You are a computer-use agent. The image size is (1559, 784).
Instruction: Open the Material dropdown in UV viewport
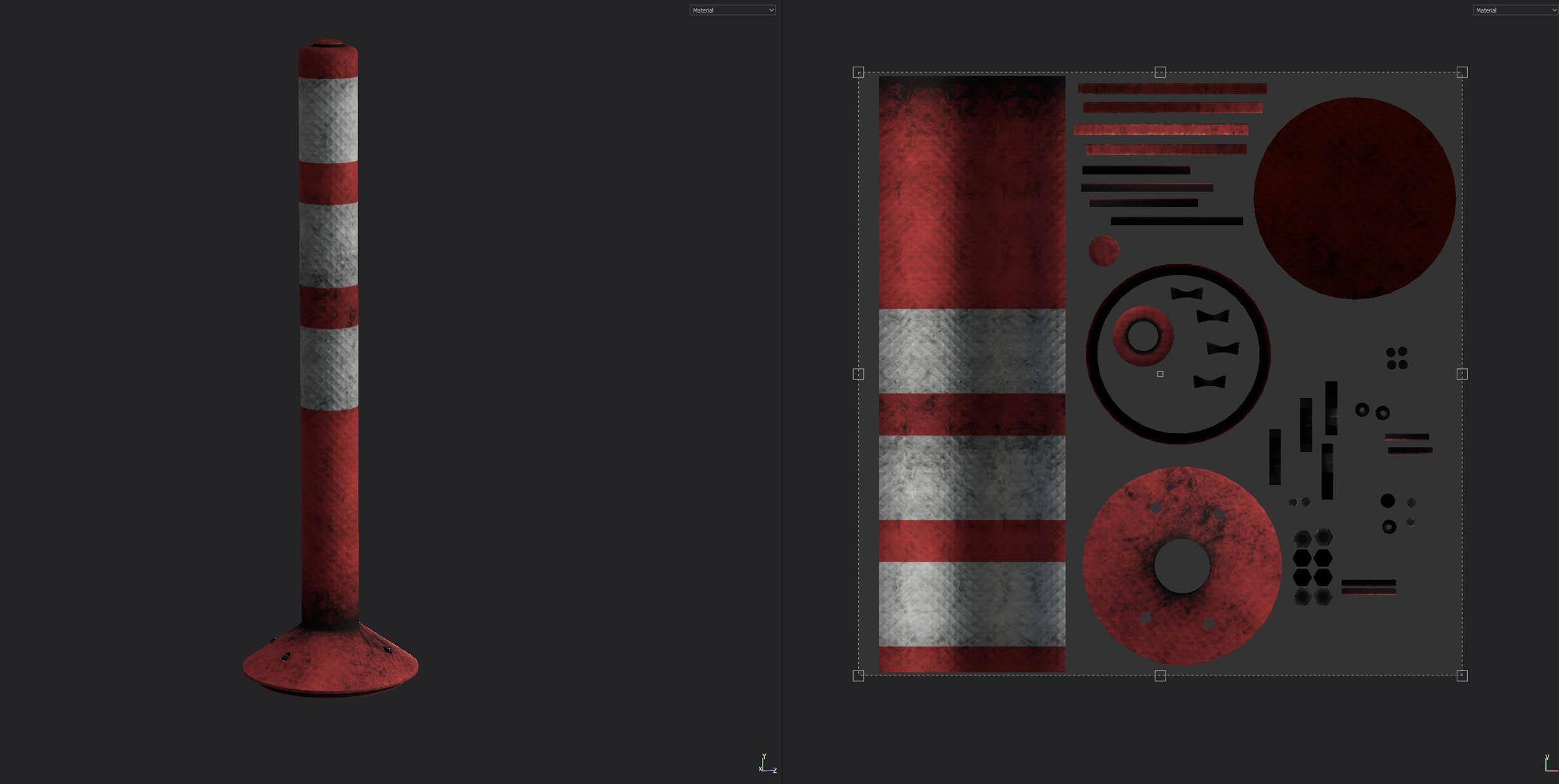click(x=1515, y=10)
